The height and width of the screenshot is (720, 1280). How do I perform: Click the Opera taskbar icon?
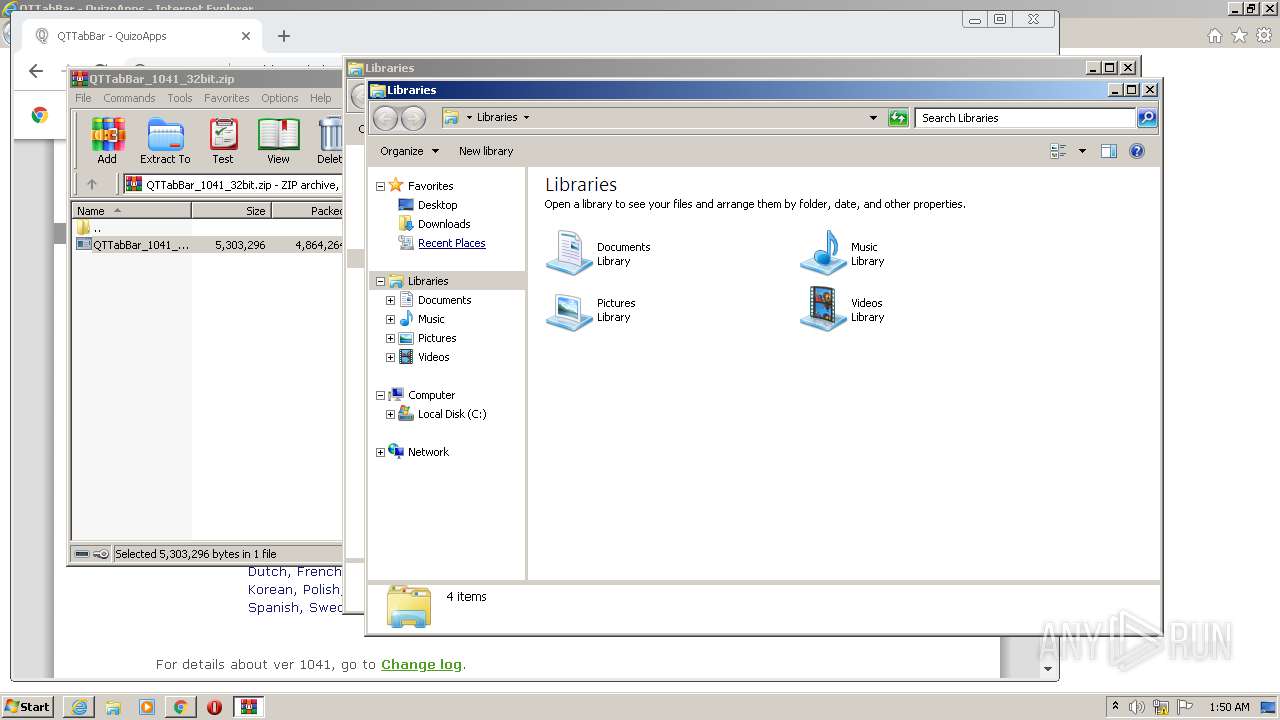[x=214, y=707]
